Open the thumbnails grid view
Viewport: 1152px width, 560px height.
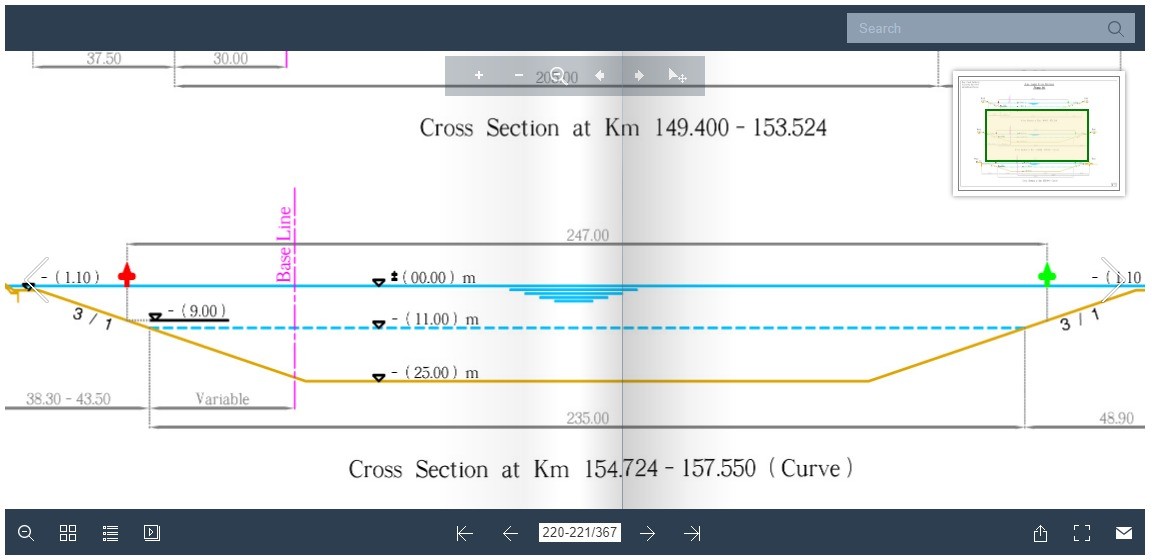68,533
